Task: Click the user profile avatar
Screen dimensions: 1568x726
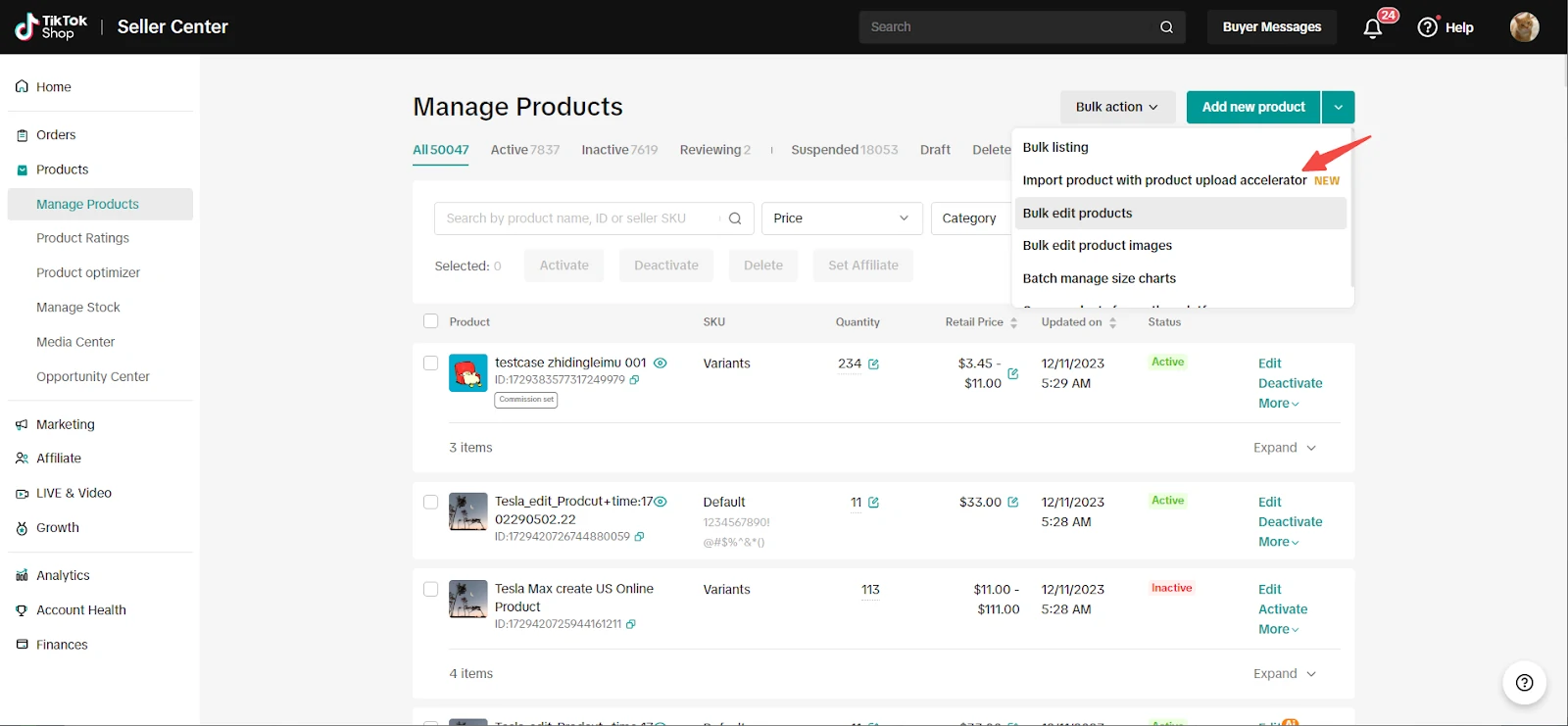Action: (x=1524, y=27)
